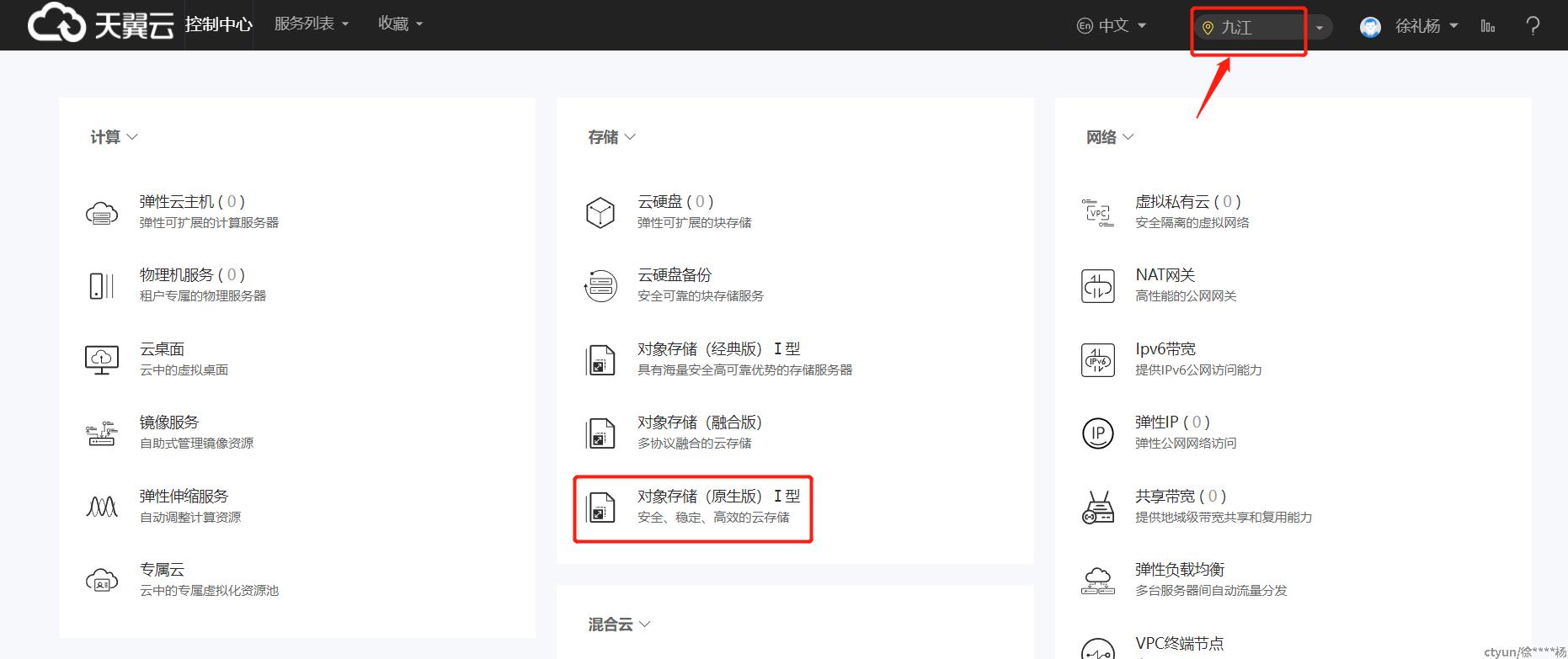Click the VPC终端节点 icon
1568x659 pixels.
(1098, 650)
